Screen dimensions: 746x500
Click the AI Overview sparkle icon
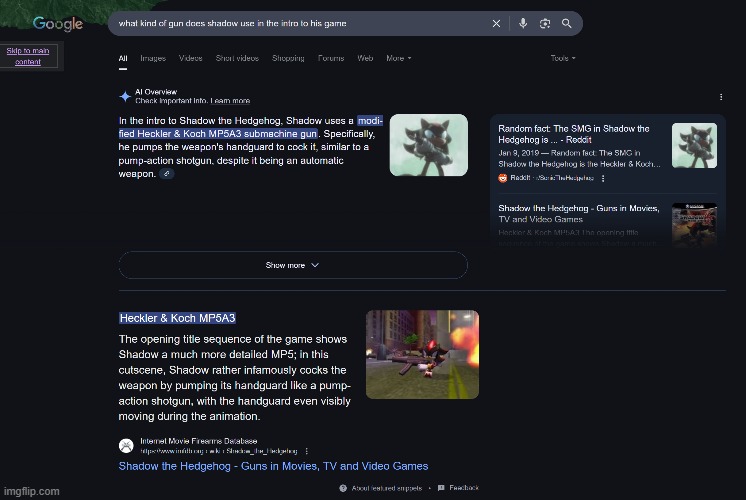pyautogui.click(x=125, y=97)
